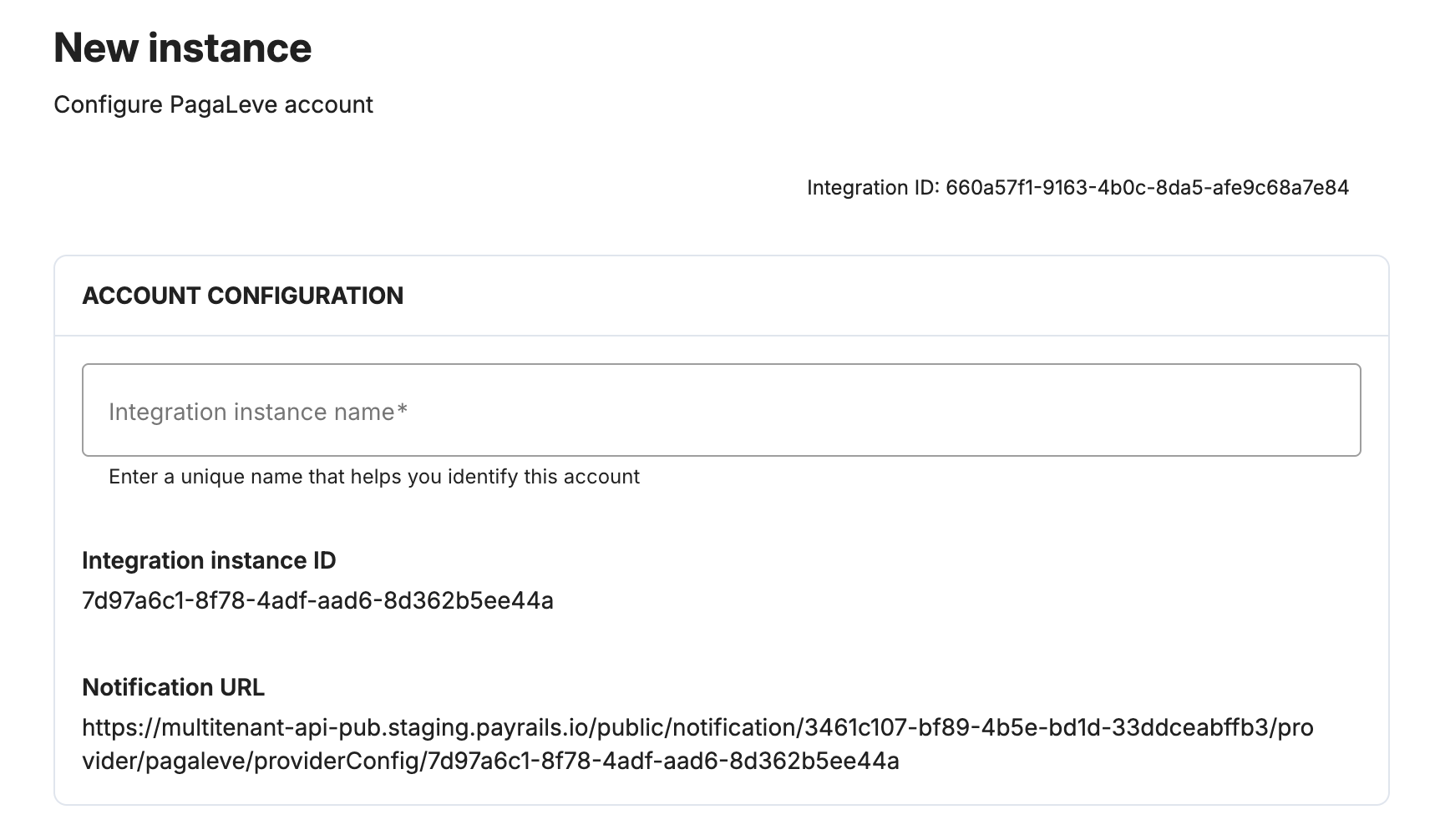The height and width of the screenshot is (840, 1440).
Task: Click the word 'instance' in the page heading
Action: [x=231, y=48]
